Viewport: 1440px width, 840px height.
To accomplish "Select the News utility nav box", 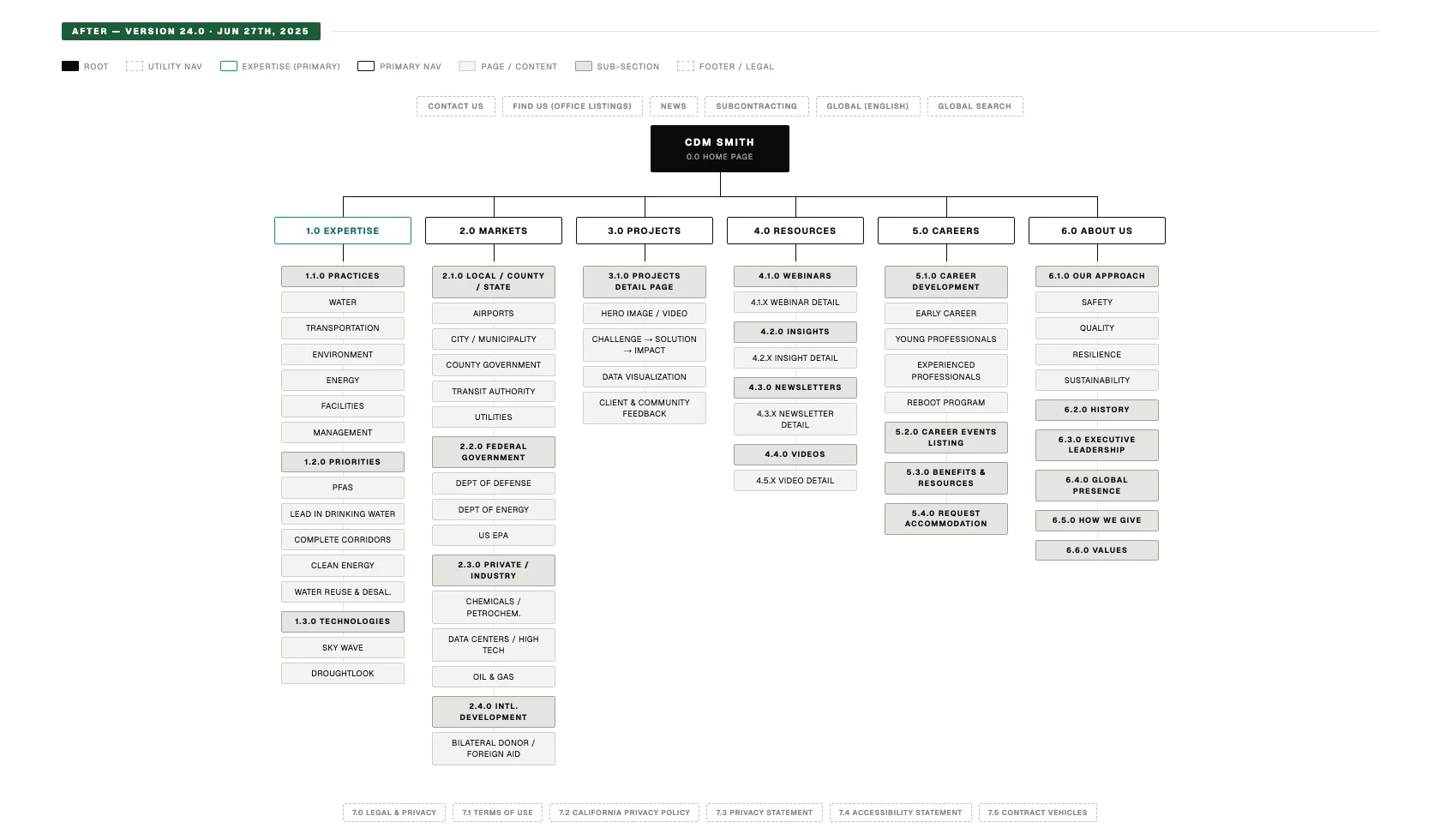I will click(674, 106).
